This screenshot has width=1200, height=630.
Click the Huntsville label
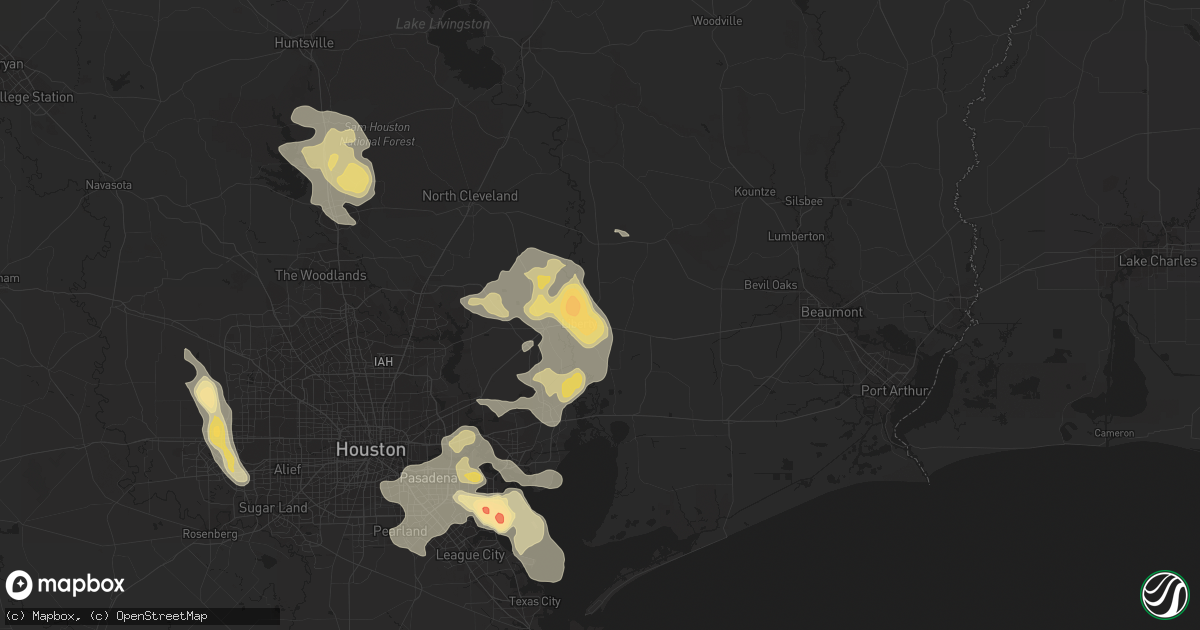304,43
